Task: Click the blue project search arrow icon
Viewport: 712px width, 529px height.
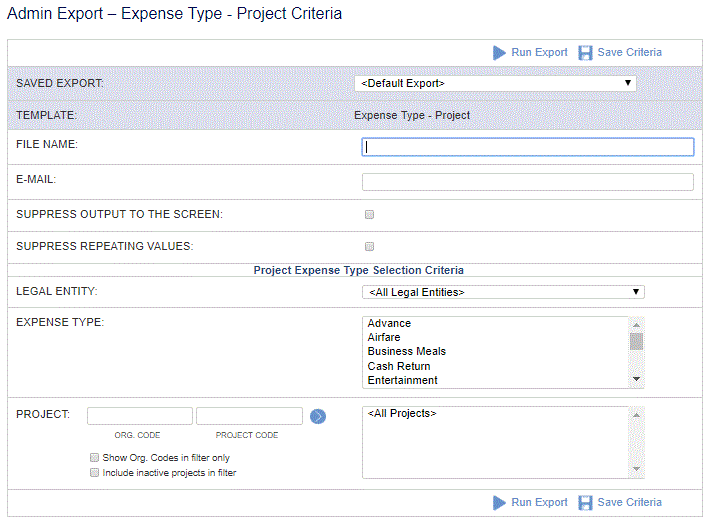Action: (x=318, y=416)
